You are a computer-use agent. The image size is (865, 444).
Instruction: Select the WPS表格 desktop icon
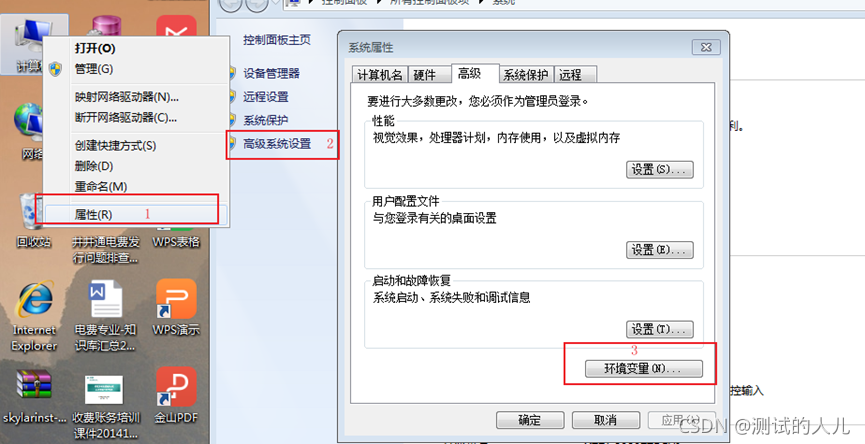point(176,236)
